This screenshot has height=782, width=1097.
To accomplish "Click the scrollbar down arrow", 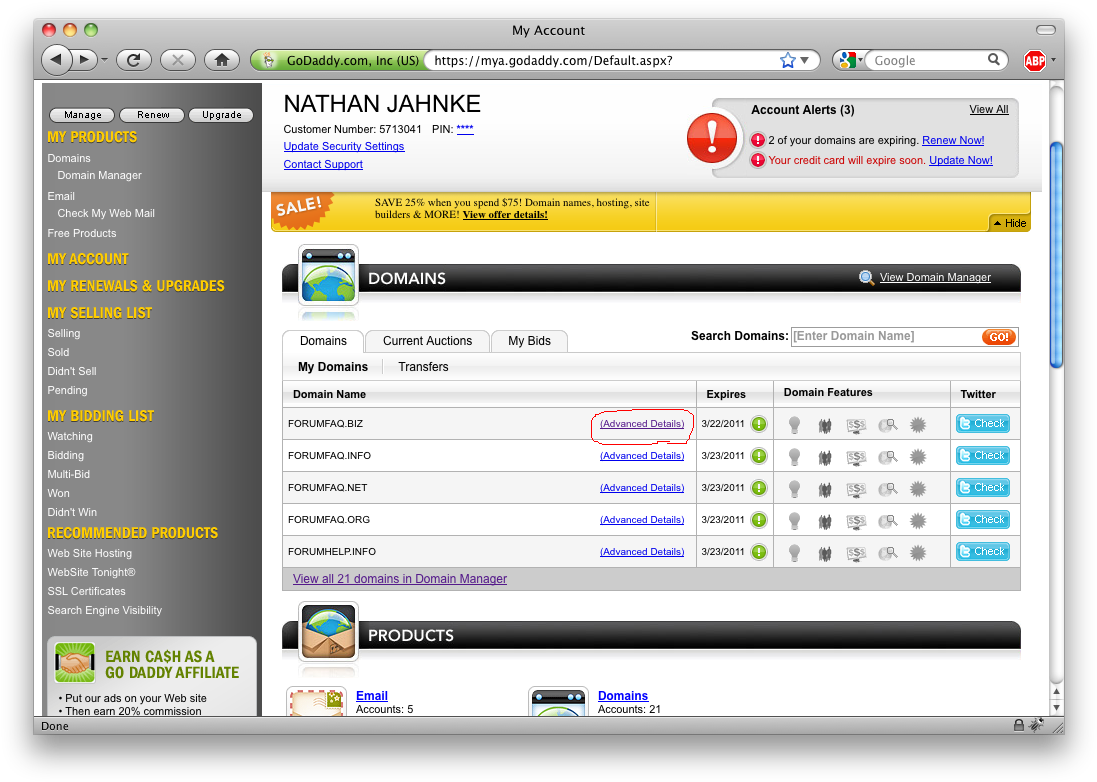I will pyautogui.click(x=1056, y=708).
